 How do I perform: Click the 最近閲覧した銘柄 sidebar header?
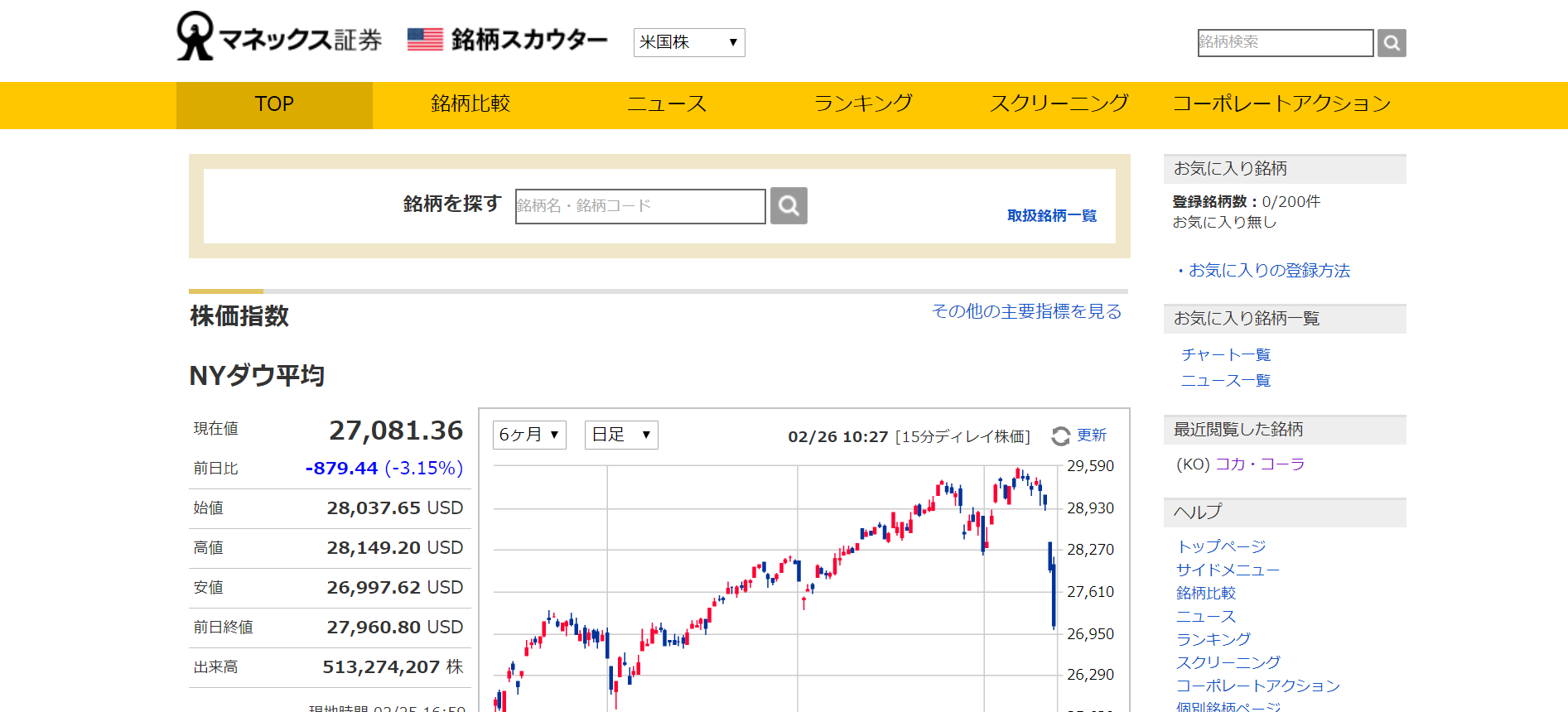[x=1285, y=430]
